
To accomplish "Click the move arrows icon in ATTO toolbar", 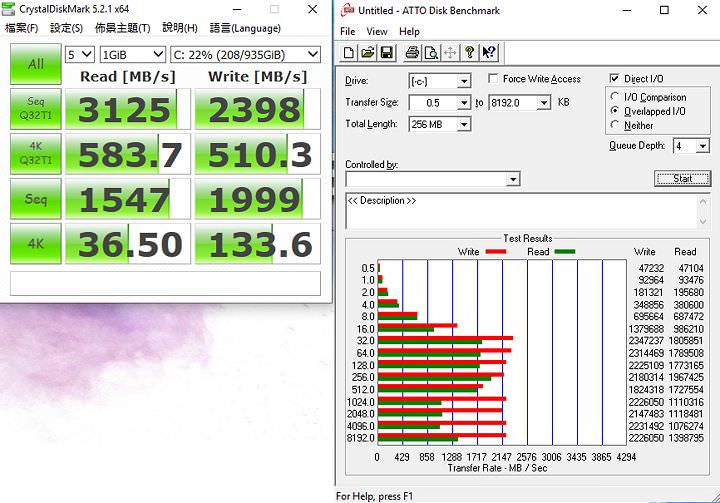I will pyautogui.click(x=450, y=53).
